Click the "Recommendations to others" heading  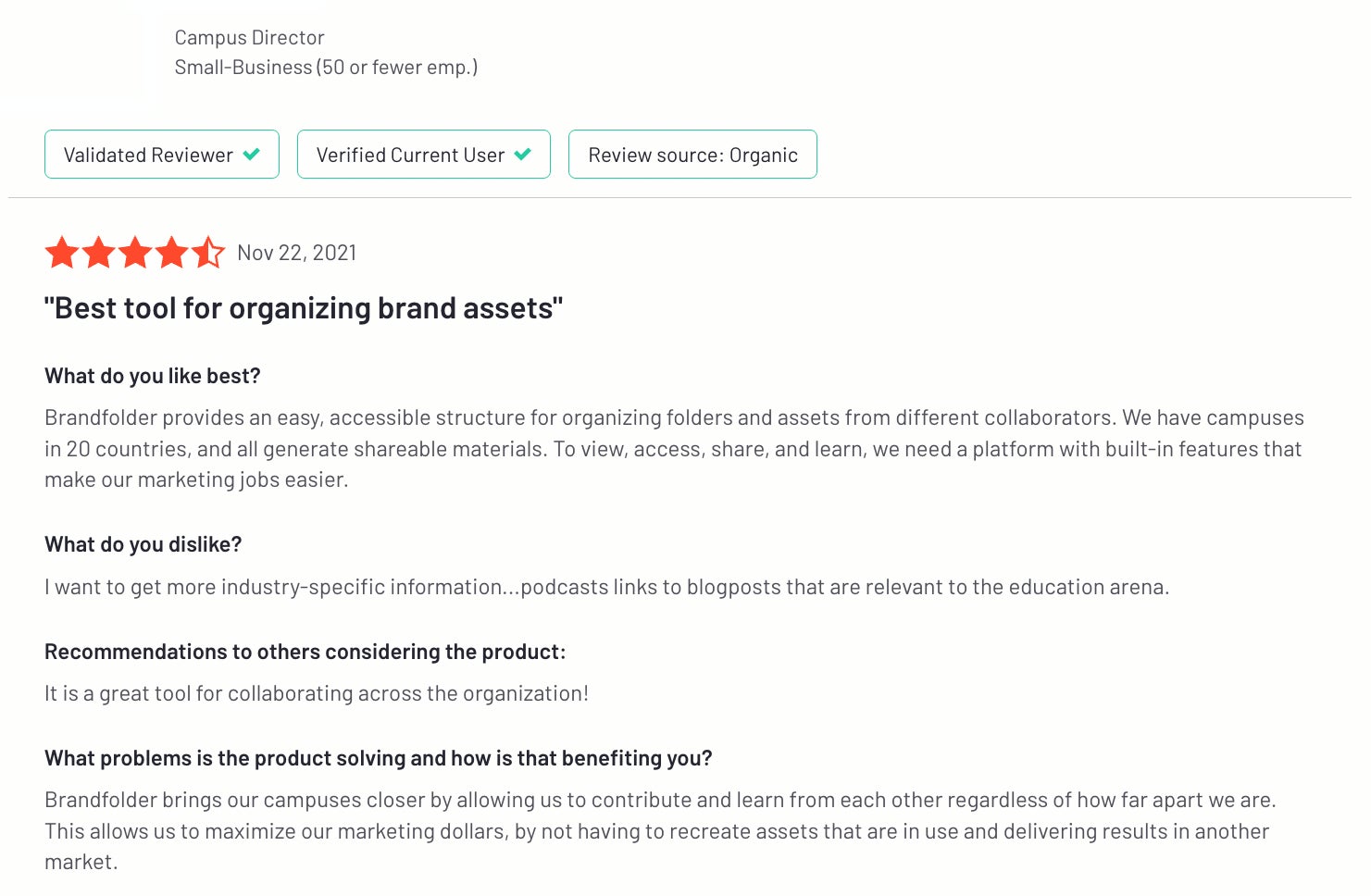[305, 652]
